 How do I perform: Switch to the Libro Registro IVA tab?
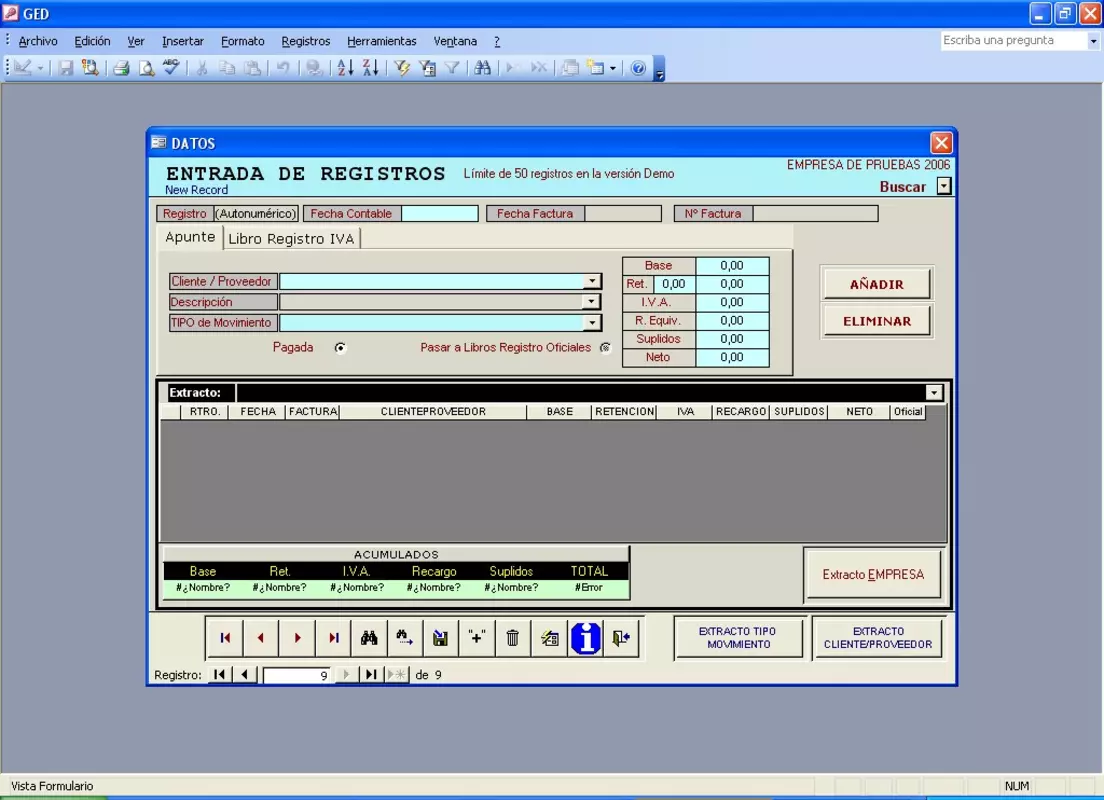tap(291, 239)
